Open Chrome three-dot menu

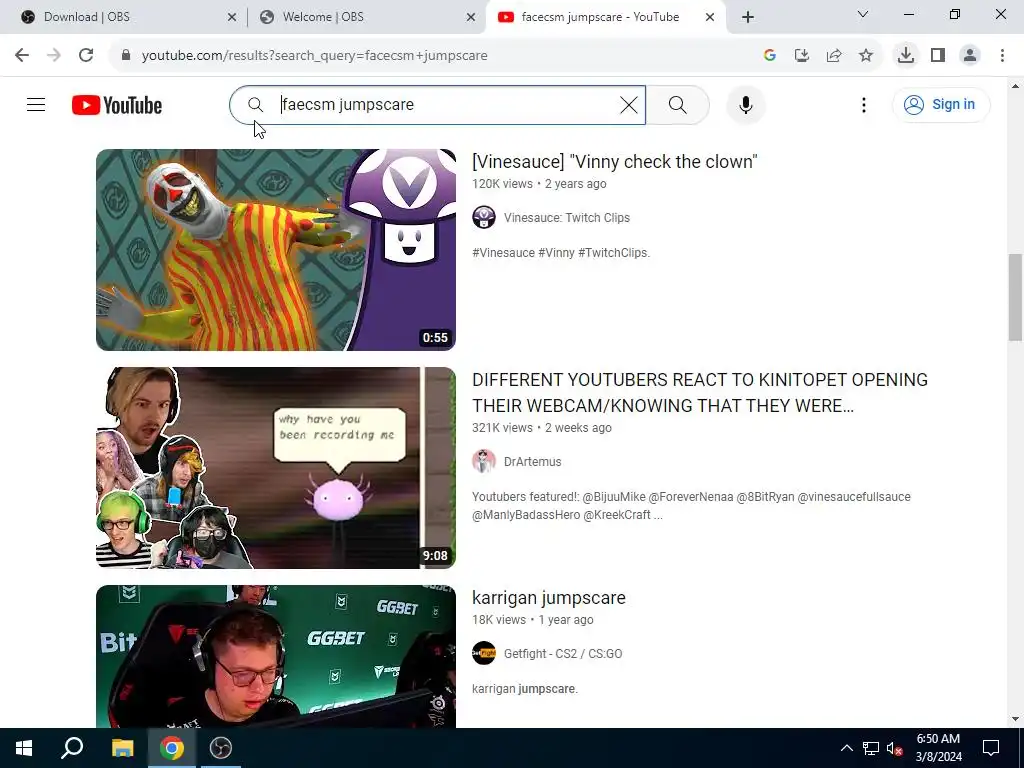(x=1002, y=56)
